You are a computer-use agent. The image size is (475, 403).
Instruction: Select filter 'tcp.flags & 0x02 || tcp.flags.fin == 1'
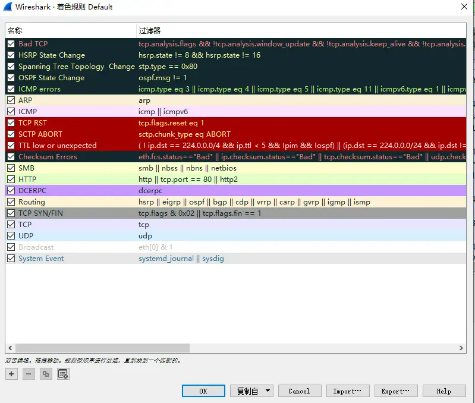point(200,213)
